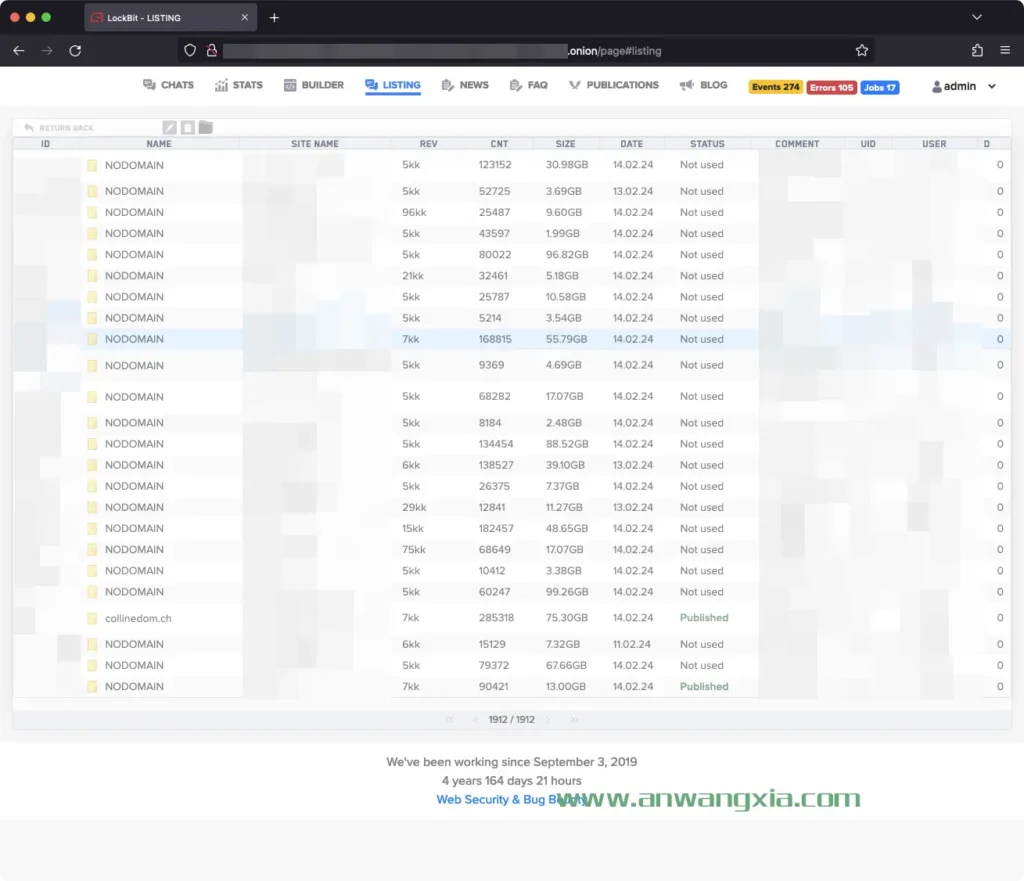Sort by the UID column header
The height and width of the screenshot is (881, 1024).
tap(868, 144)
